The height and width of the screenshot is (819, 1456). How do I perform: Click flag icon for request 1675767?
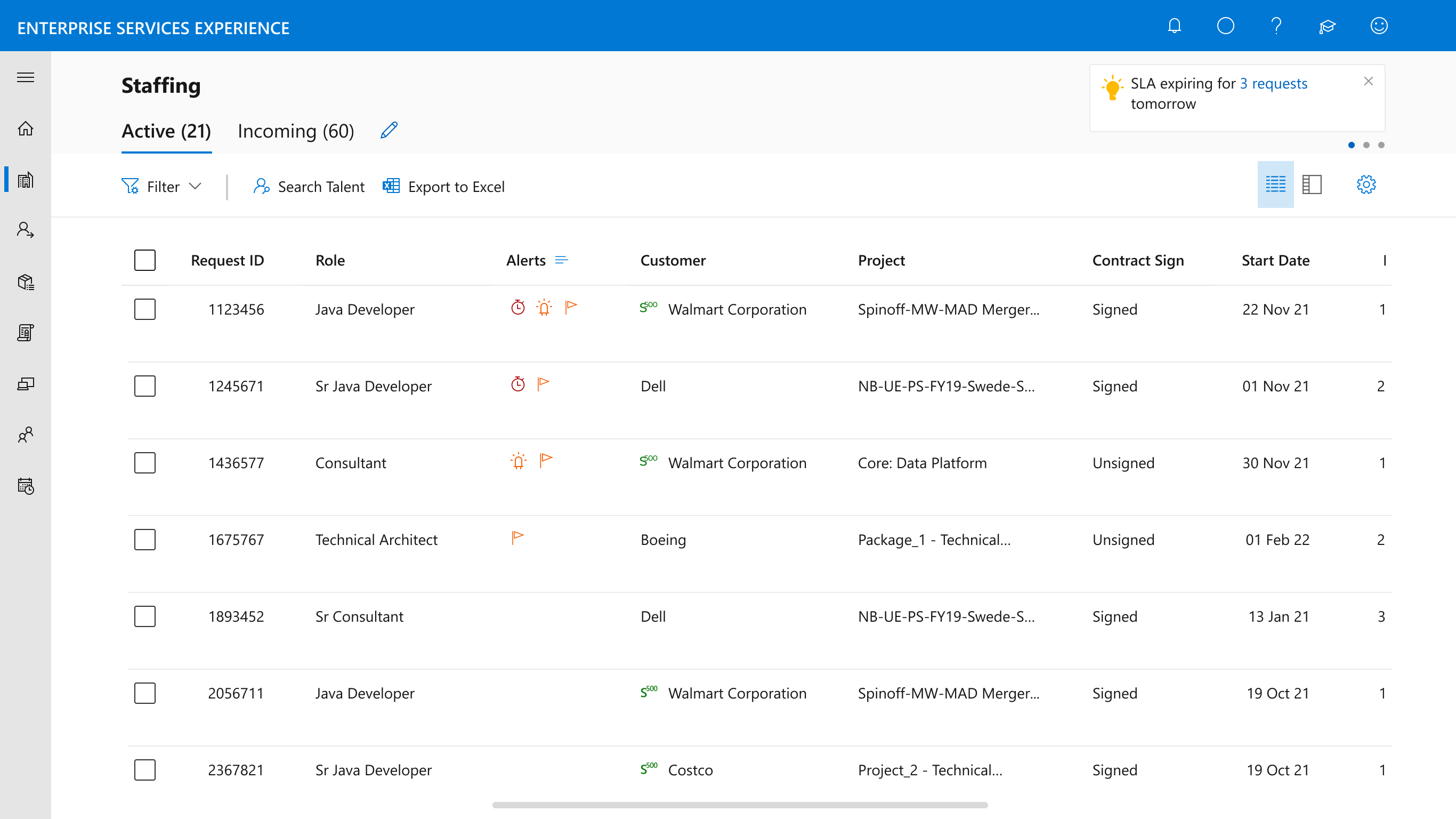[517, 537]
